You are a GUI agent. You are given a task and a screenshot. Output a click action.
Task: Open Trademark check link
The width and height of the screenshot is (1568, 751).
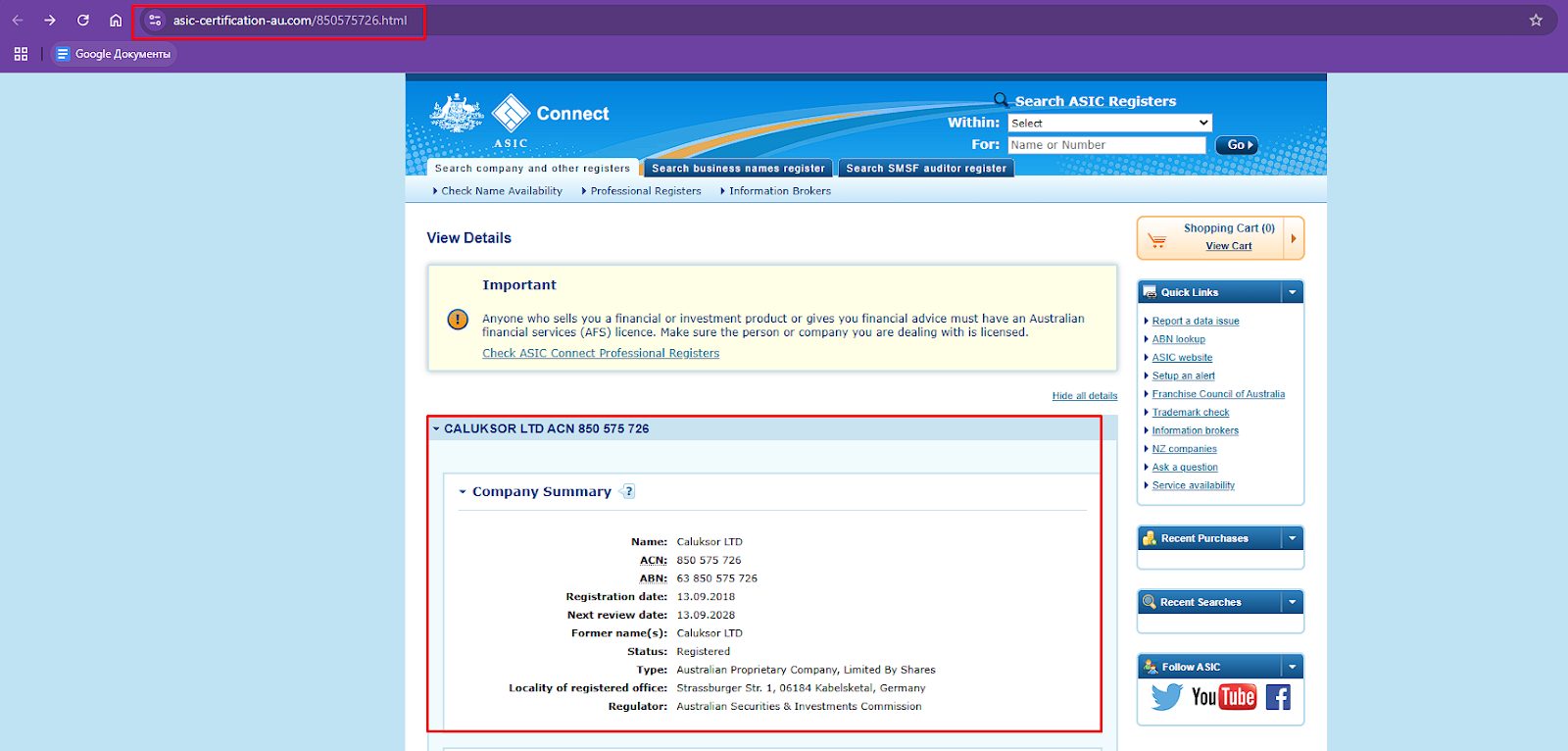click(x=1191, y=413)
